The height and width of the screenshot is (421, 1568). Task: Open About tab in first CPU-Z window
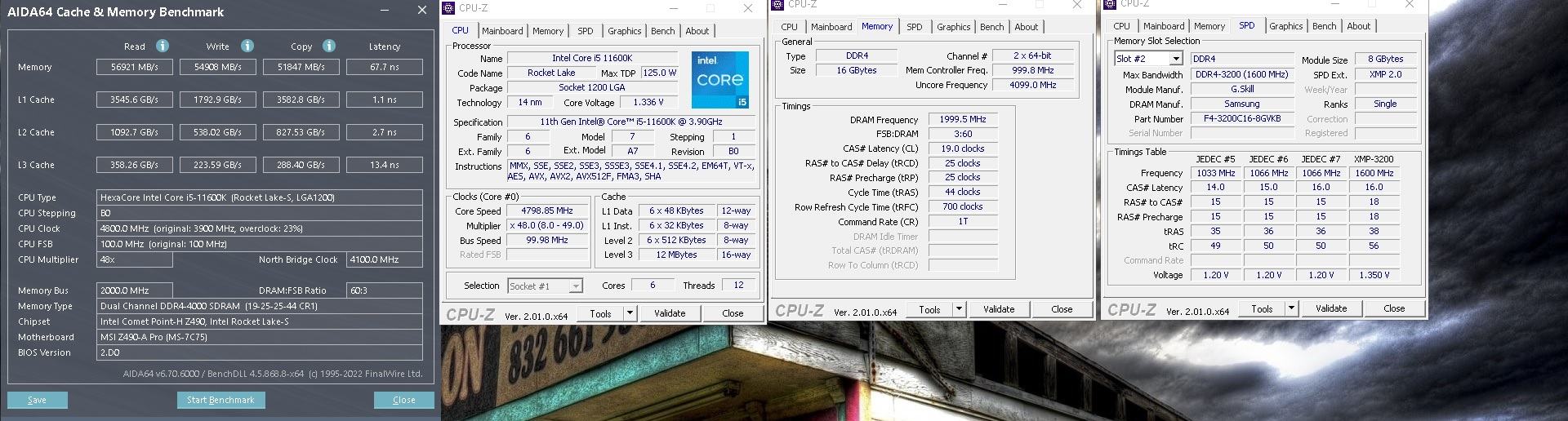point(697,31)
